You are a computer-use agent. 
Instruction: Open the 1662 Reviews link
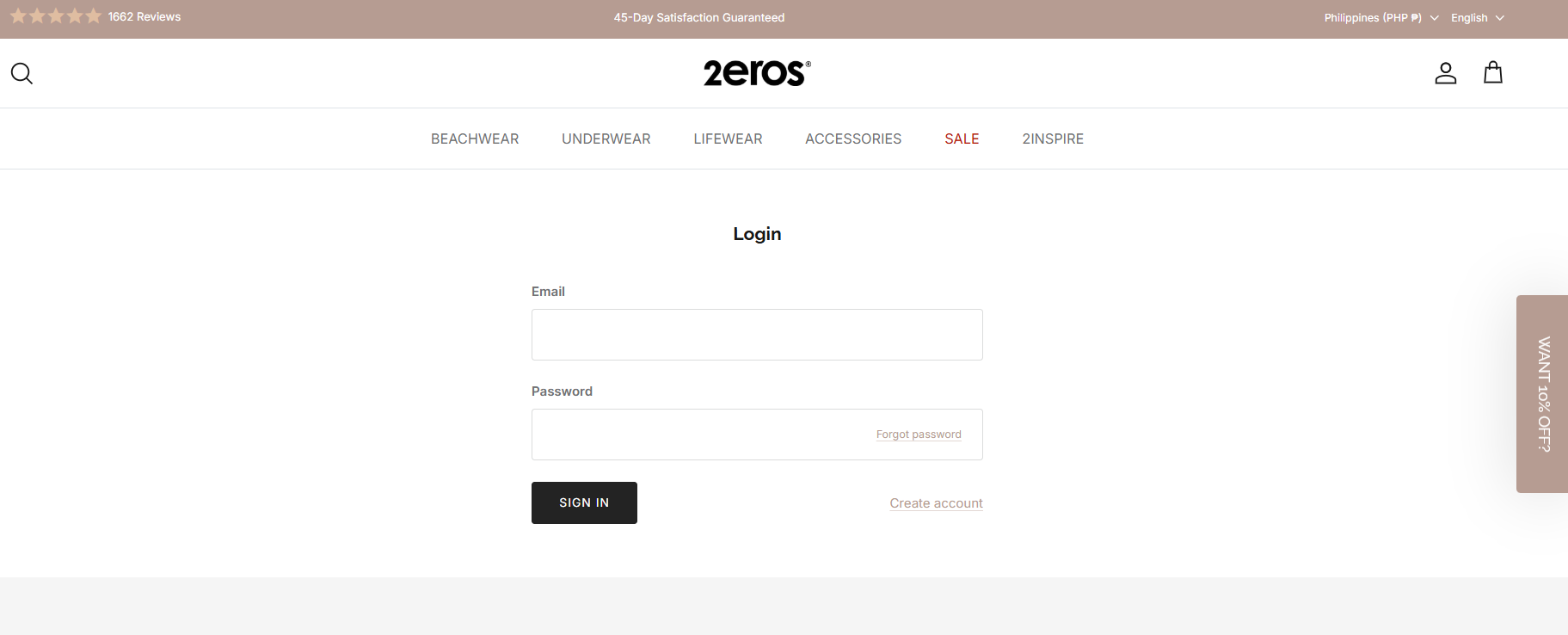click(145, 16)
